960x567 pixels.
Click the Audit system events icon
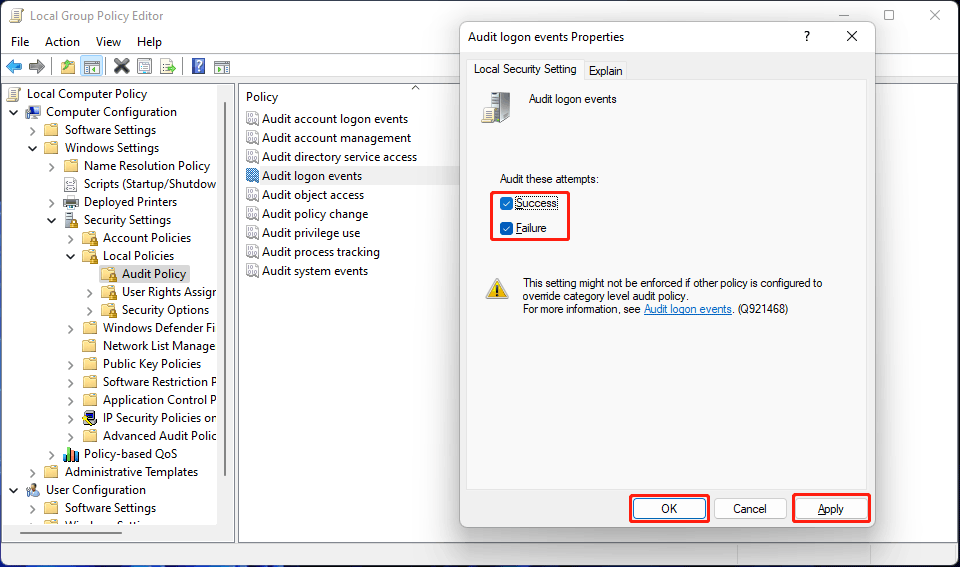pyautogui.click(x=252, y=271)
